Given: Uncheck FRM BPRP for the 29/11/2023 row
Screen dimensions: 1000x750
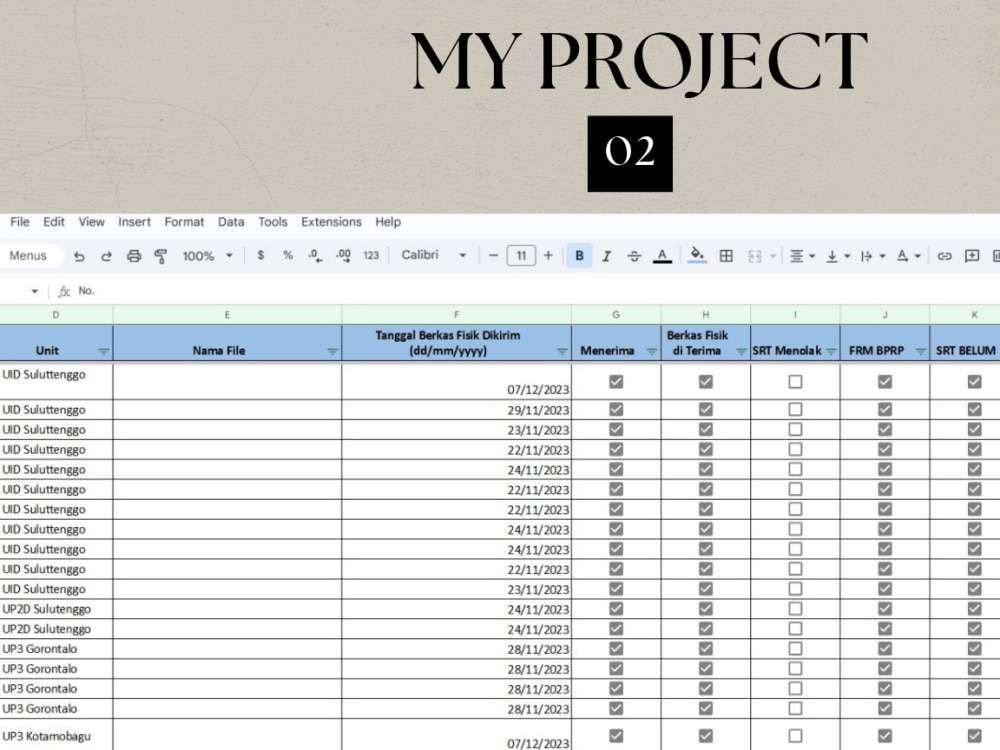Looking at the screenshot, I should click(x=885, y=409).
